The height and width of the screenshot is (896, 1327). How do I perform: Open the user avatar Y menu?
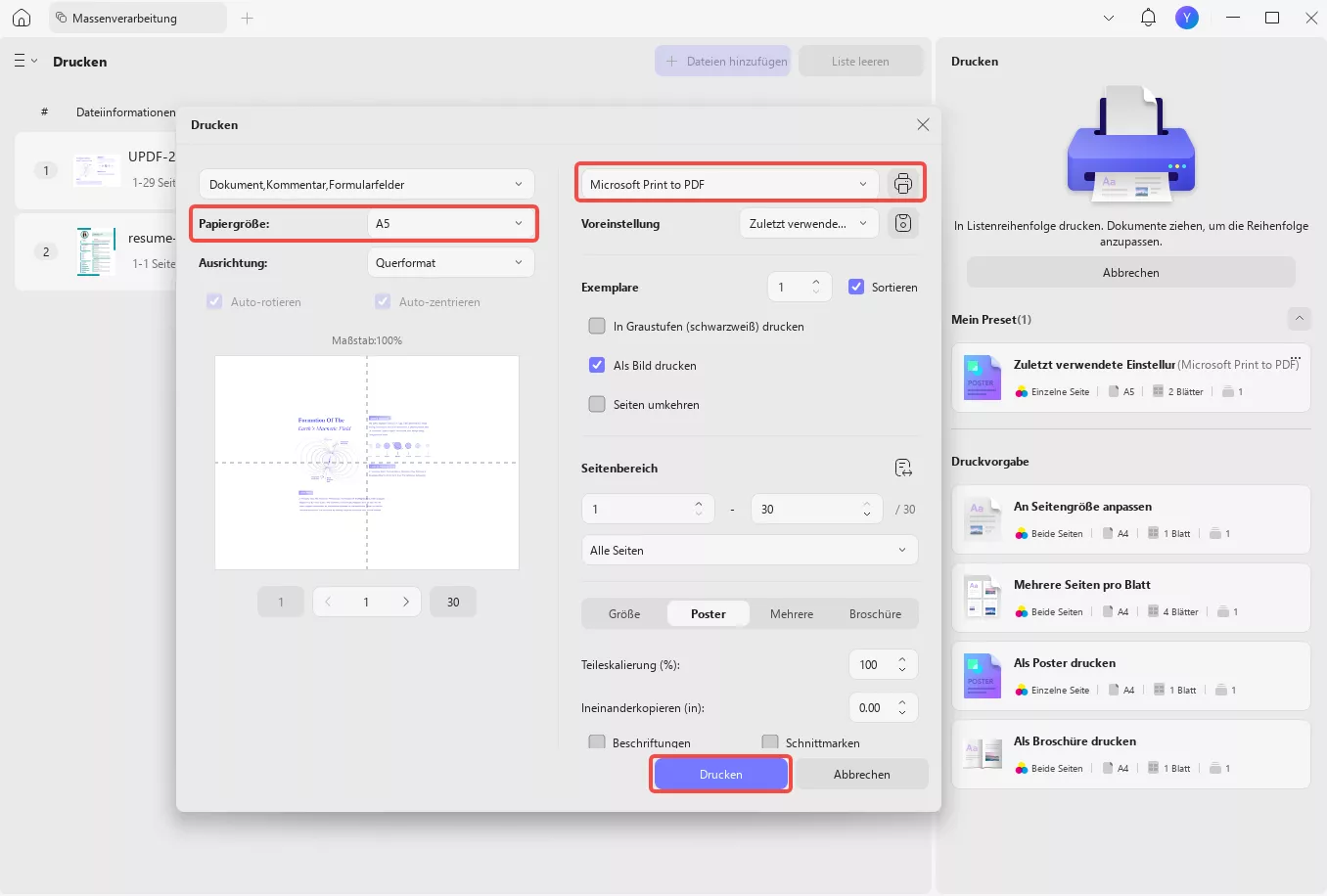[x=1187, y=18]
